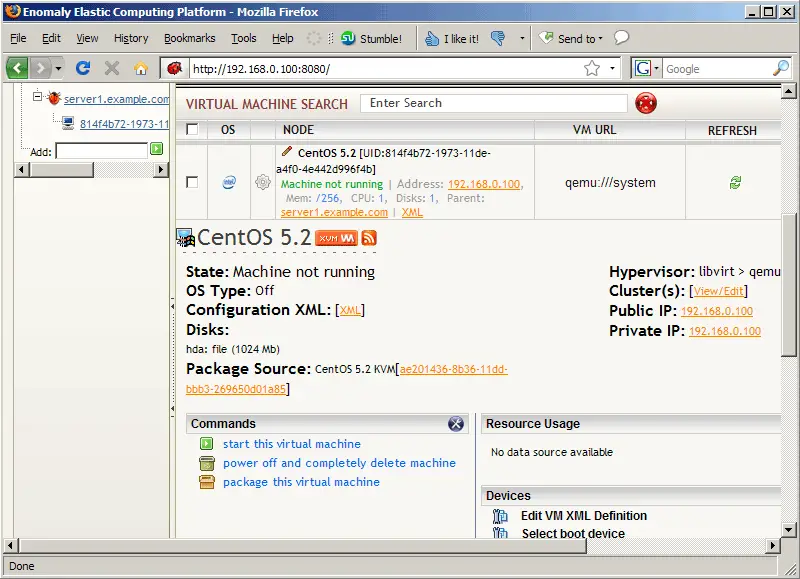Click the green Add go button
Viewport: 800px width, 579px height.
click(x=157, y=149)
